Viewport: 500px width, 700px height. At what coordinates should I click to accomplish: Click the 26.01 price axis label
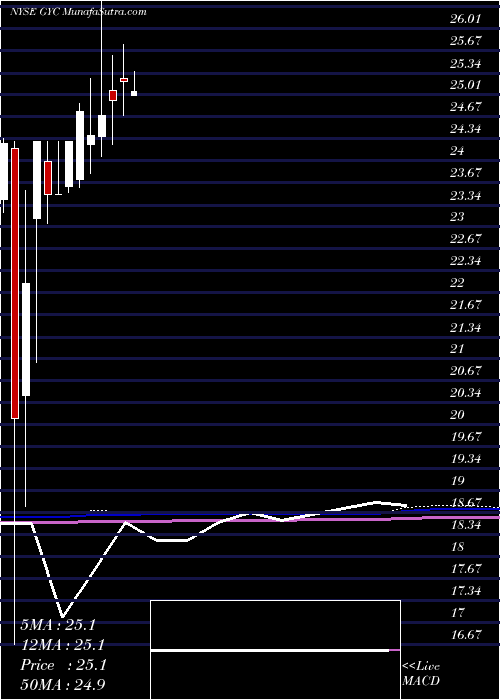tap(466, 19)
